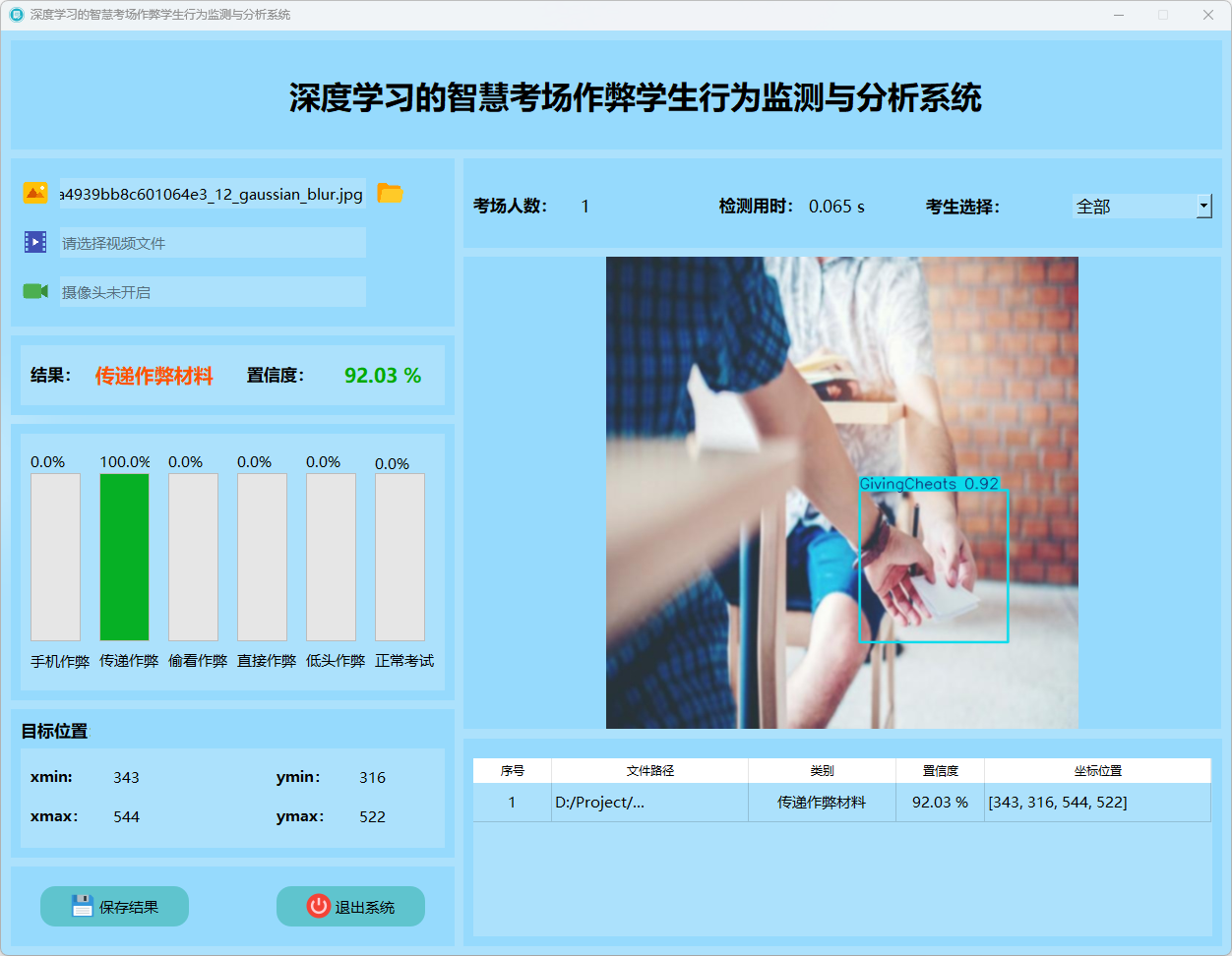Click the app icon in title bar

[x=16, y=15]
